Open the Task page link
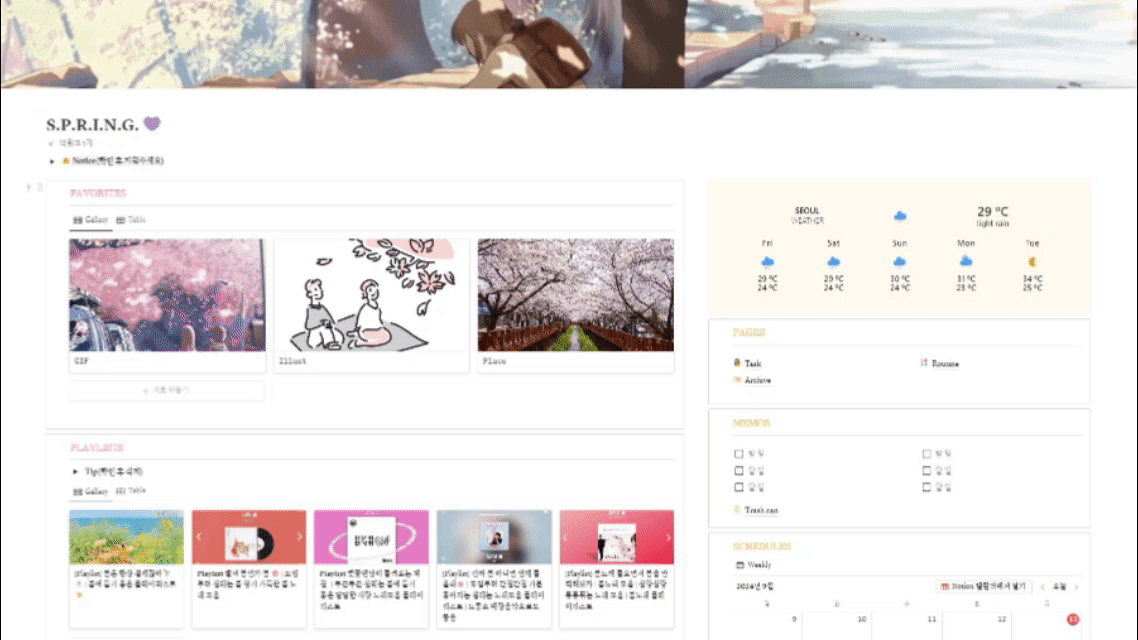Viewport: 1138px width, 640px height. tap(753, 363)
